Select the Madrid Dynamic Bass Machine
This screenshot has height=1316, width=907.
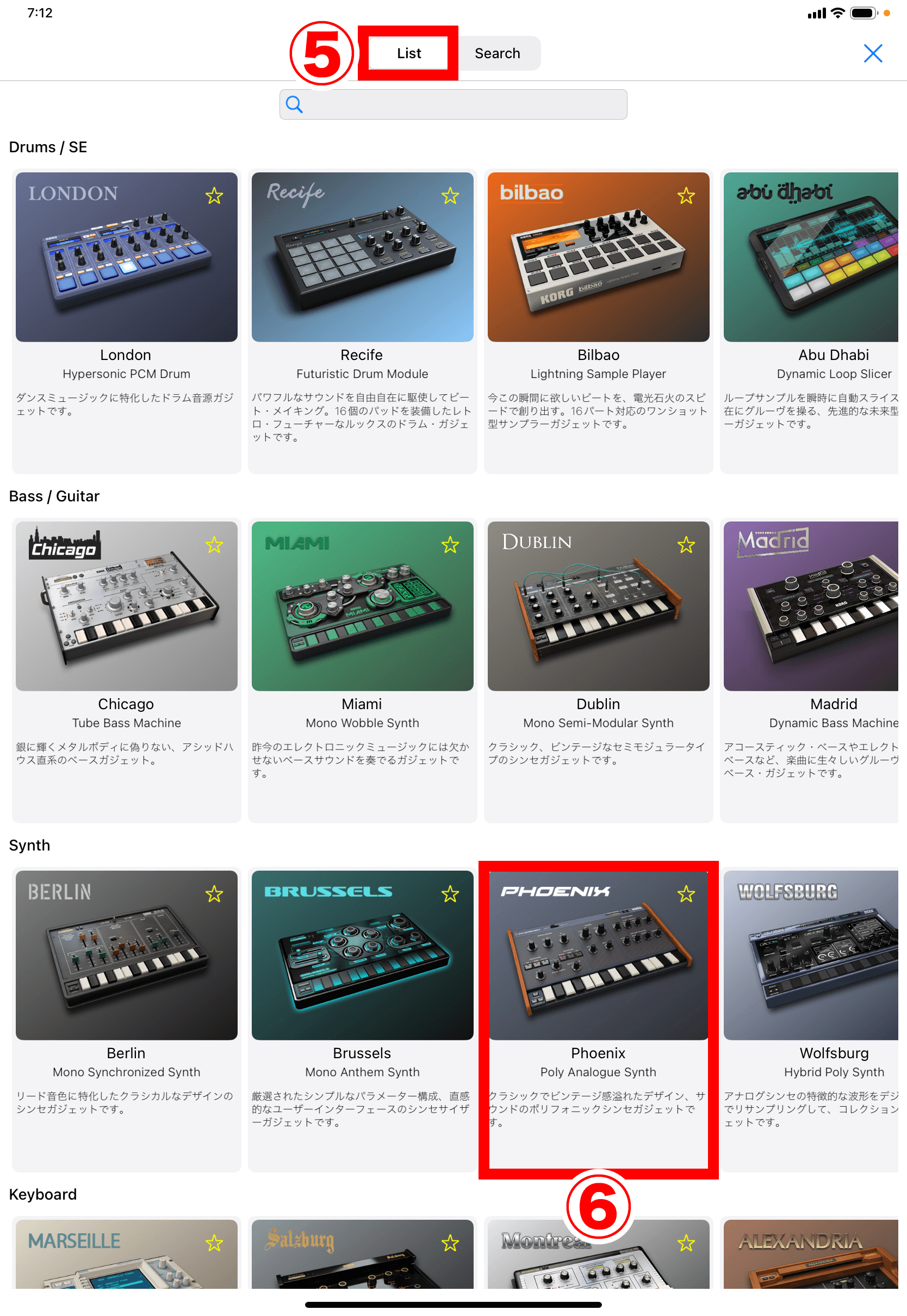pyautogui.click(x=813, y=671)
